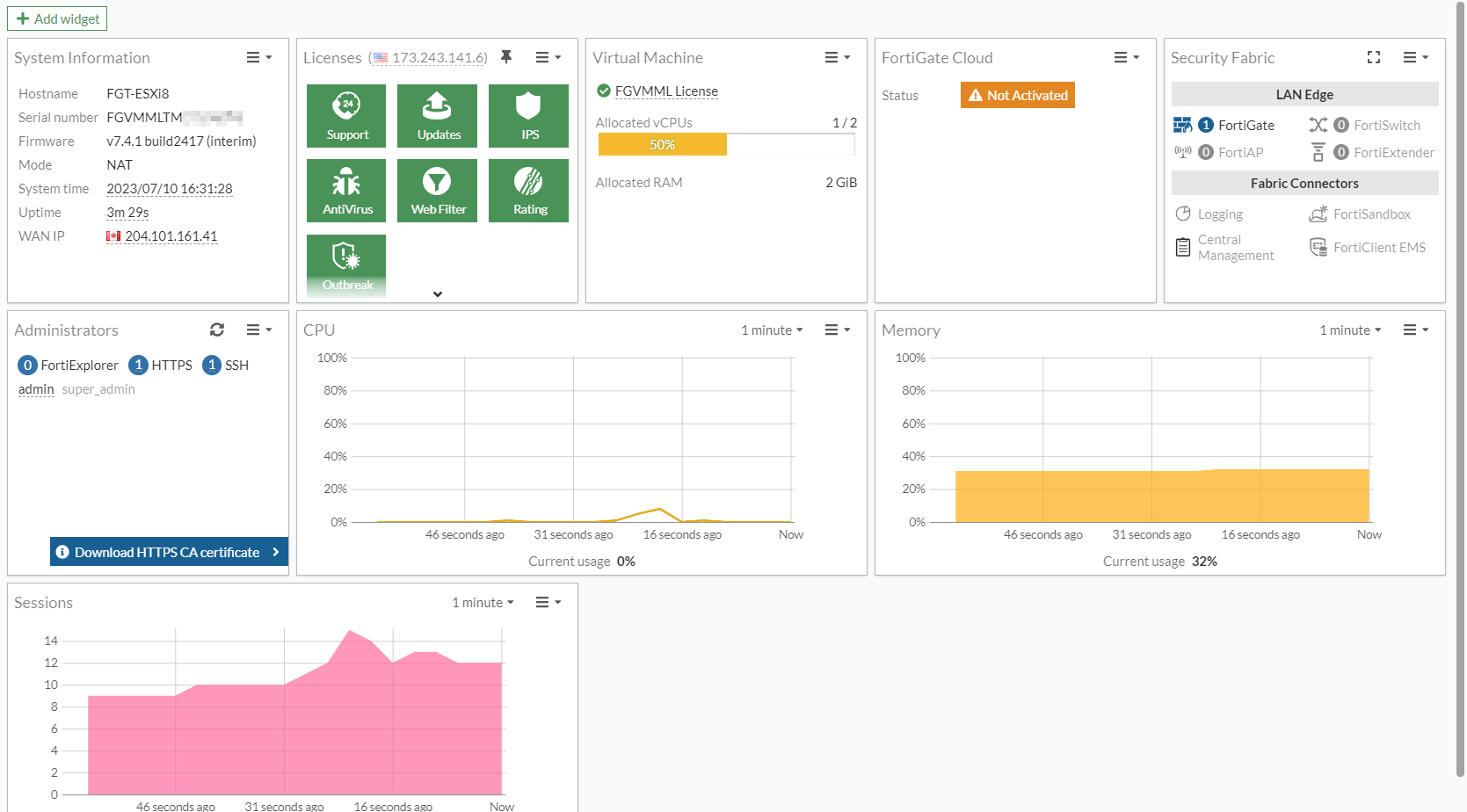Open the Web Filter license tile
Viewport: 1467px width, 812px height.
click(437, 190)
